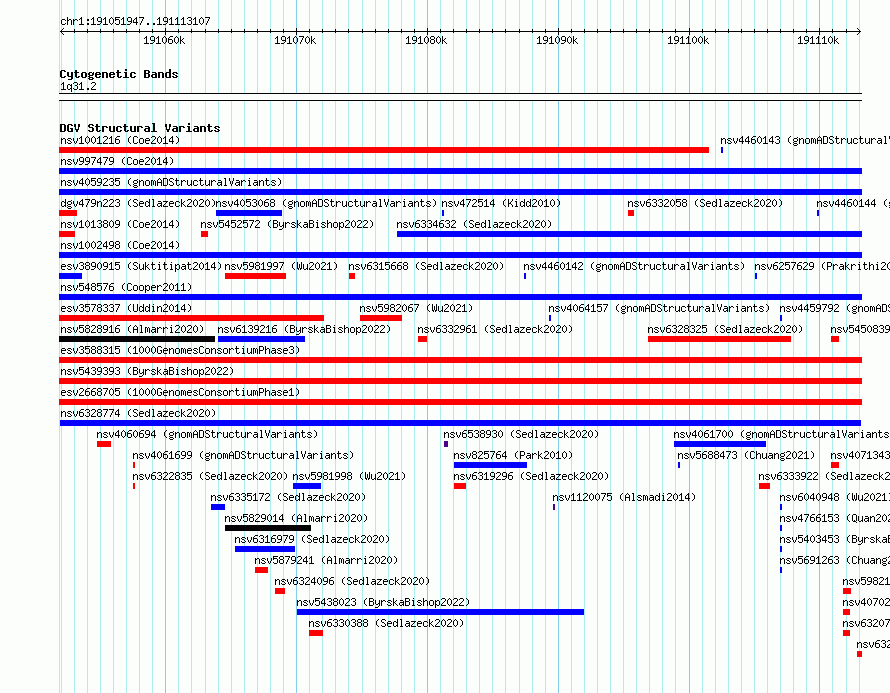Click the 191080k ruler position label
Image resolution: width=890 pixels, height=693 pixels.
pos(426,40)
